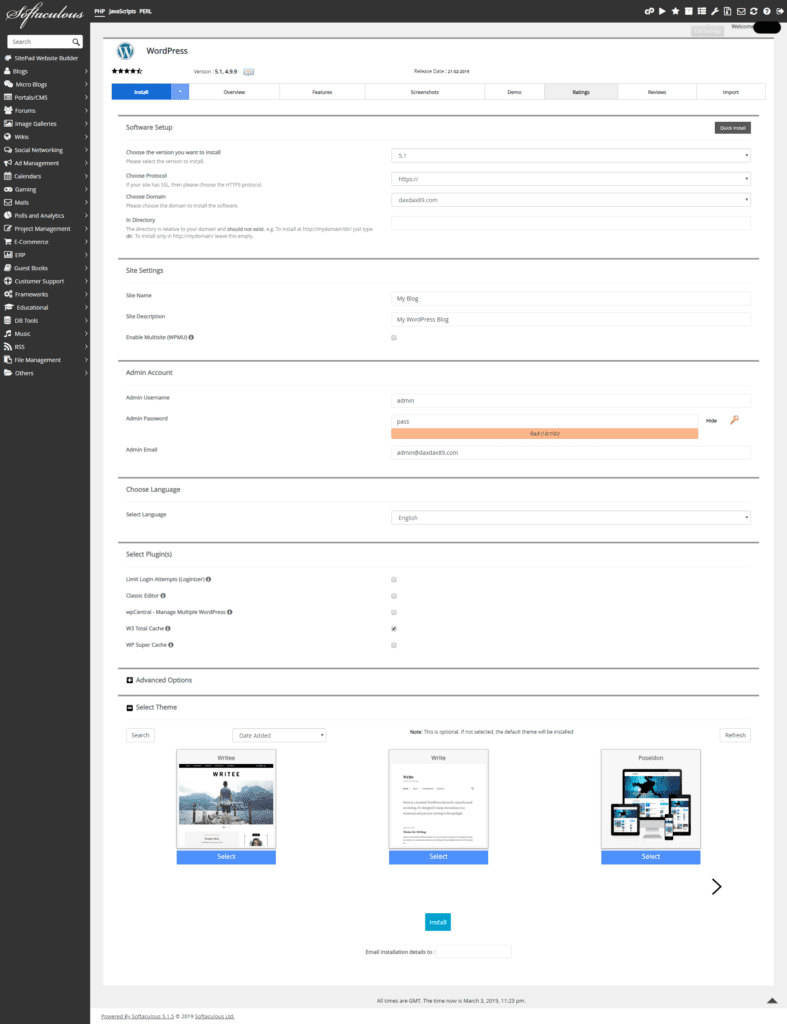Open the Choose Protocol dropdown
Screen dimensions: 787x1024
pyautogui.click(x=571, y=178)
